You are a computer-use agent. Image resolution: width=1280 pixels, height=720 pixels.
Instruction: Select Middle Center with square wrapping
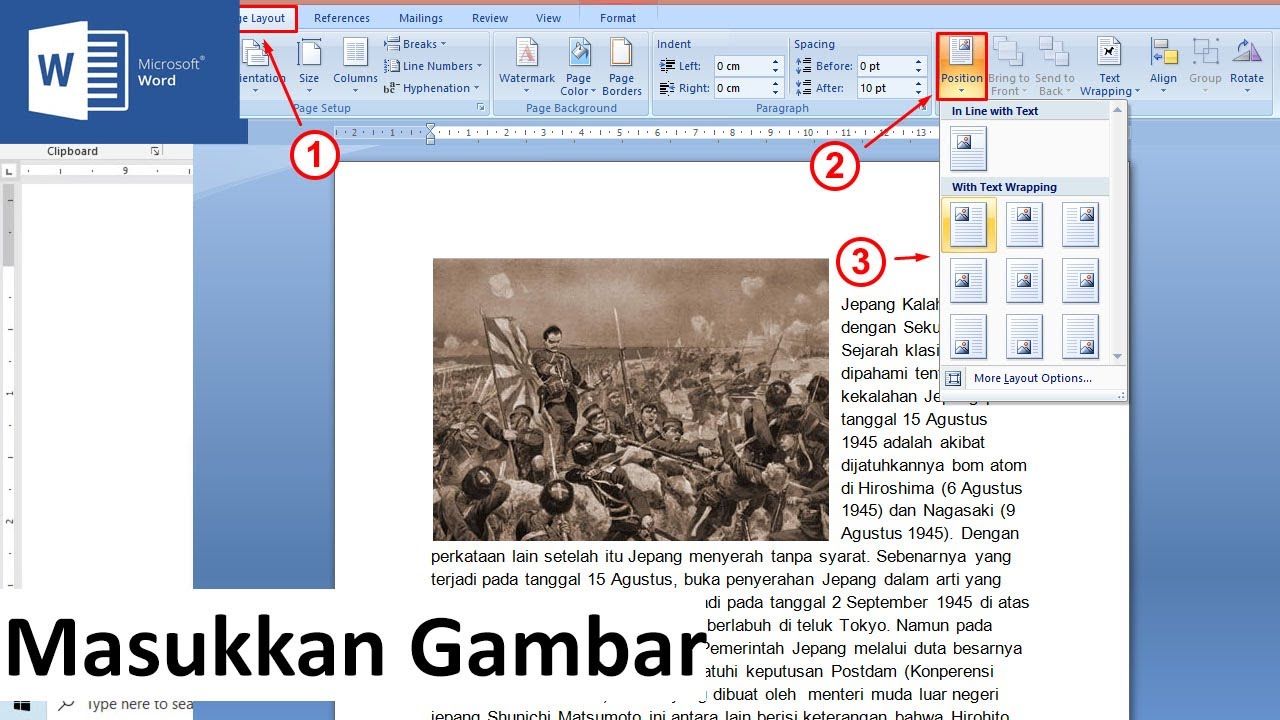1024,281
